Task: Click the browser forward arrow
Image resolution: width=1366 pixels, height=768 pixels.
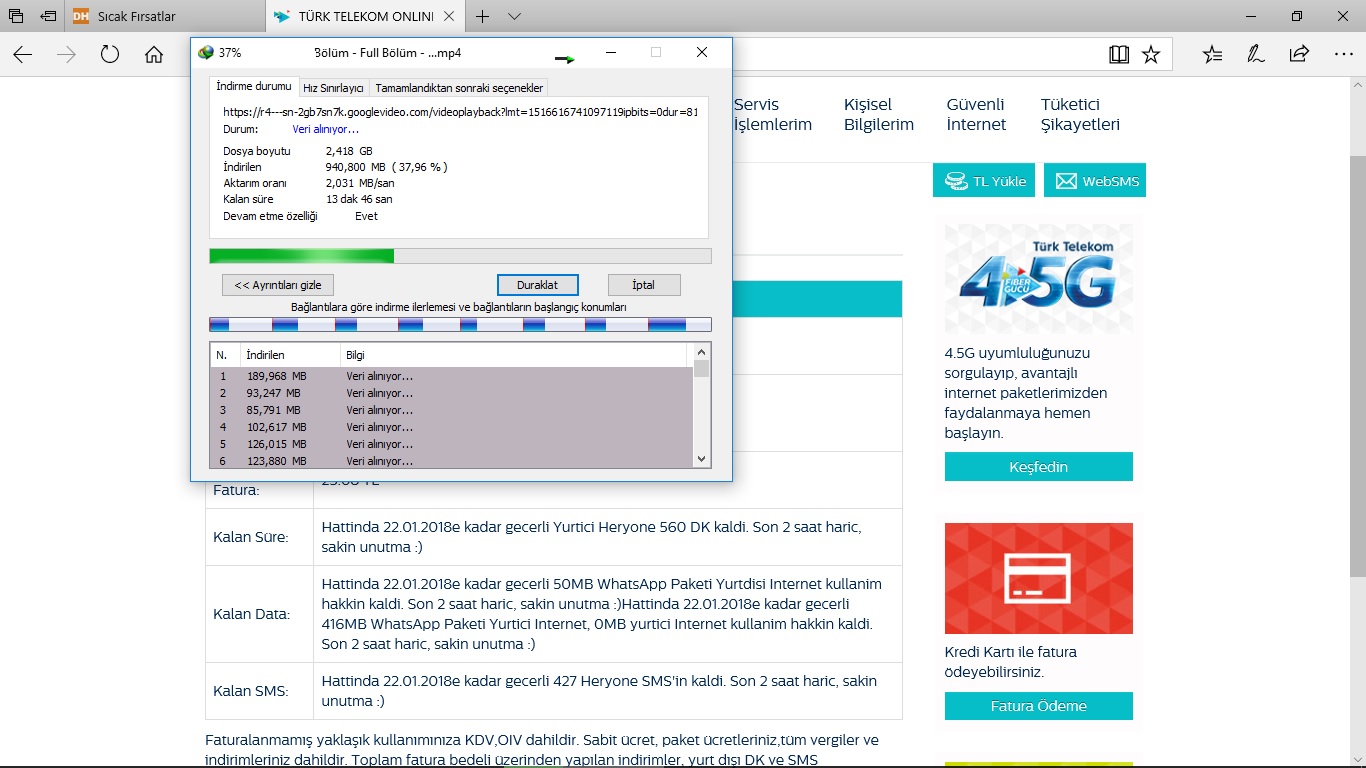Action: [66, 55]
